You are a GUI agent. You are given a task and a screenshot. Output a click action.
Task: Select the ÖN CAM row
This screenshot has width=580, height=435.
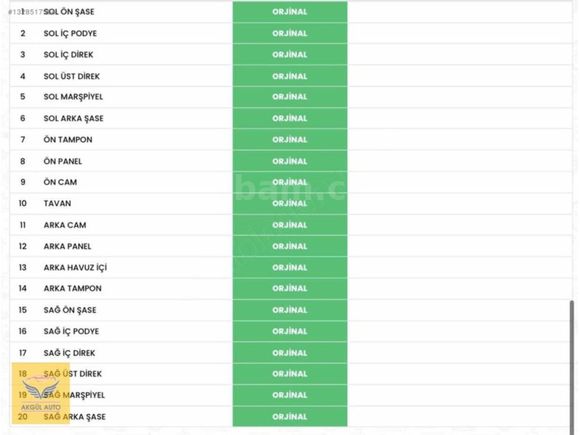click(x=291, y=182)
